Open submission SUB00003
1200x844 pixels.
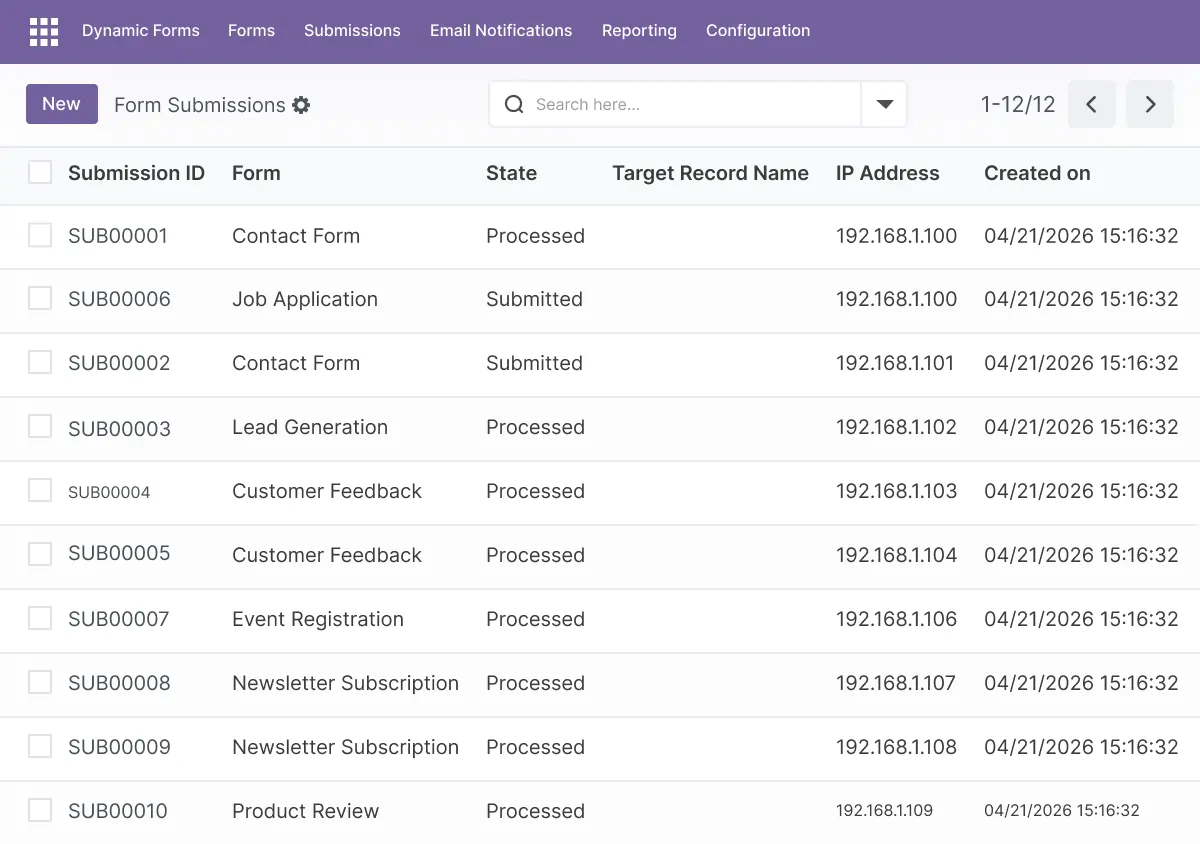click(119, 429)
